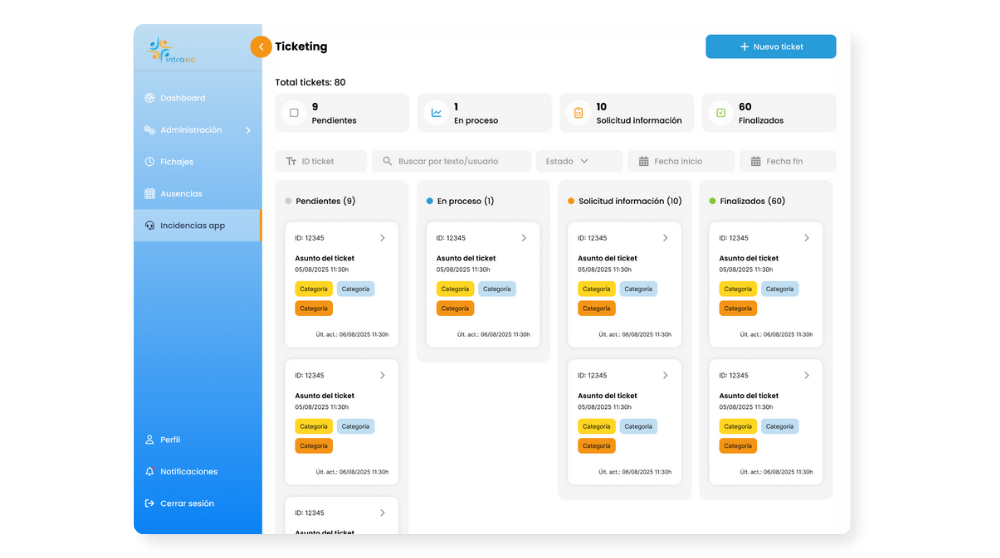This screenshot has height=558, width=1000.
Task: Click the blue Categoría tag on En proceso ticket
Action: click(497, 289)
